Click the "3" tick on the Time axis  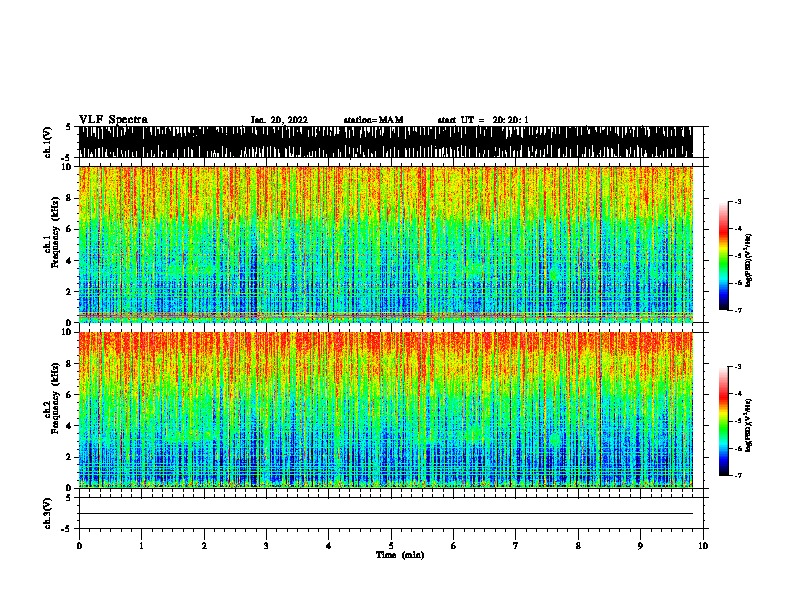point(266,546)
